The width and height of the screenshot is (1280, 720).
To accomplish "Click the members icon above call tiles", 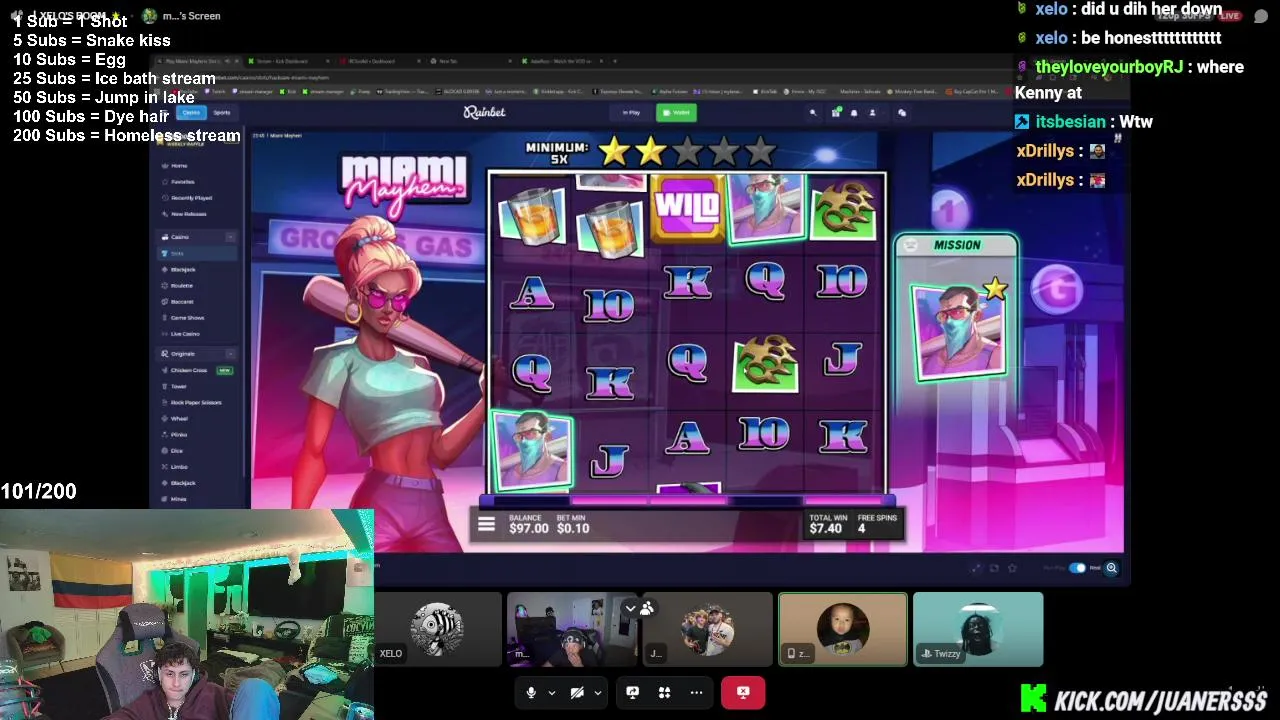I will 647,608.
